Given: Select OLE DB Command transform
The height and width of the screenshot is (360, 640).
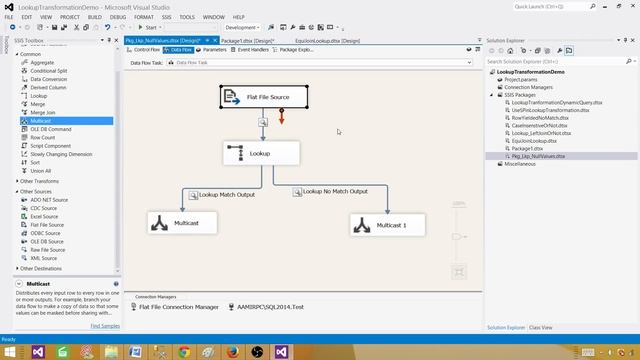Looking at the screenshot, I should [50, 129].
